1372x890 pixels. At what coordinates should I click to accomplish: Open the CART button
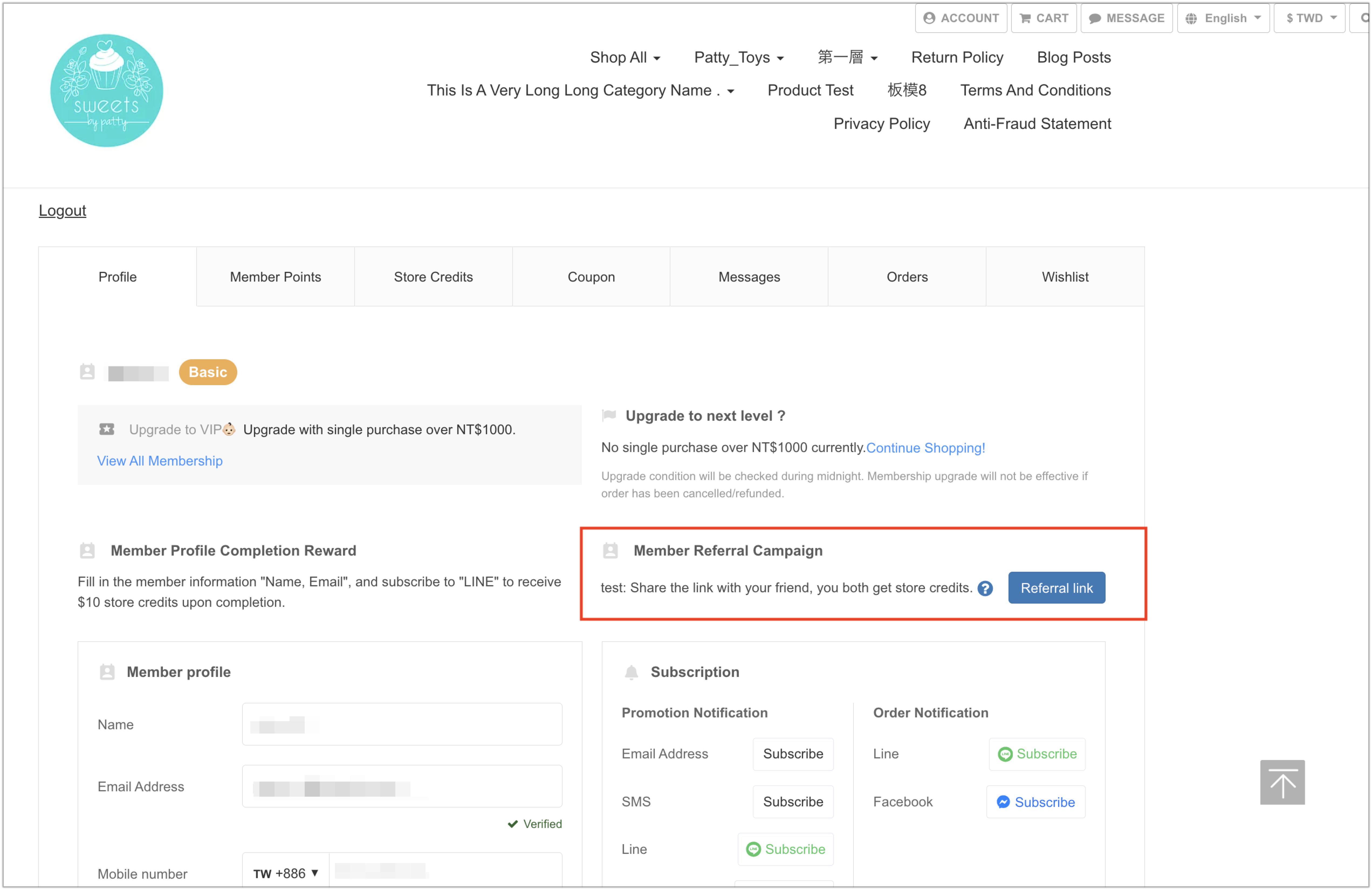tap(1044, 18)
